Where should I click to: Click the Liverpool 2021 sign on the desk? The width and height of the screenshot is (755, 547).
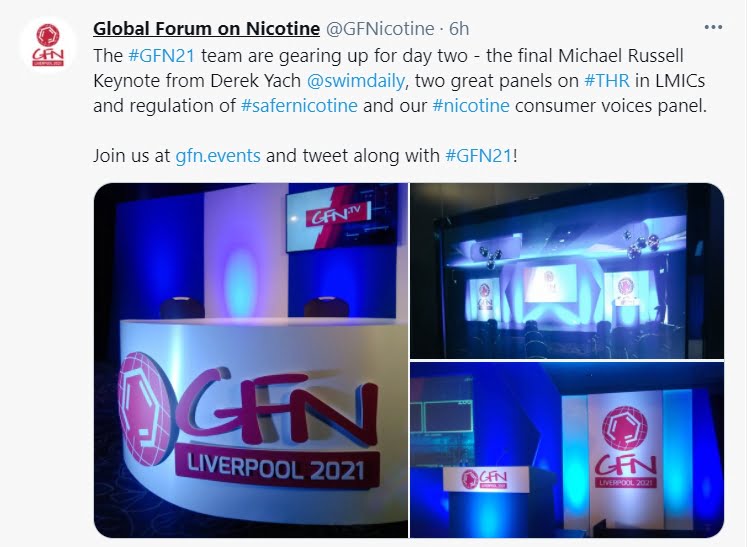pos(276,468)
